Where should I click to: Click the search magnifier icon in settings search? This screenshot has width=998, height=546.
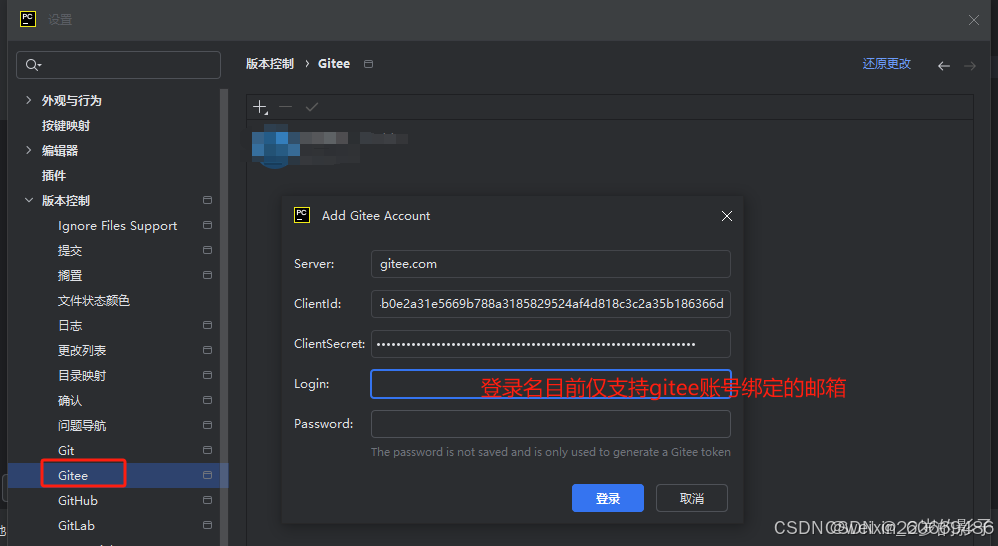pos(32,65)
